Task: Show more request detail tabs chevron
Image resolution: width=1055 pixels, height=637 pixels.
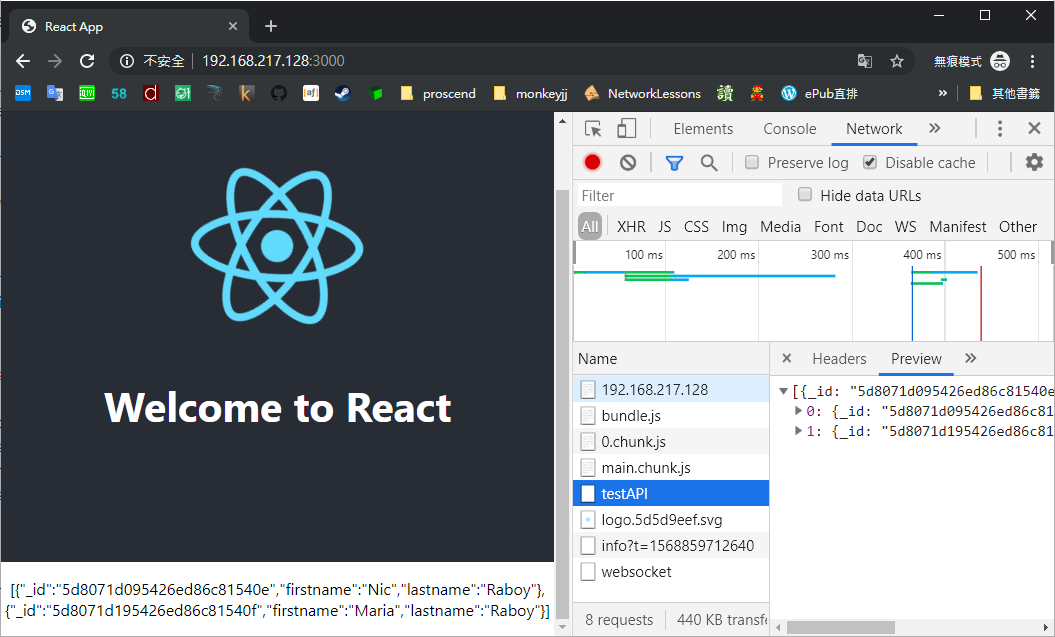Action: point(970,359)
